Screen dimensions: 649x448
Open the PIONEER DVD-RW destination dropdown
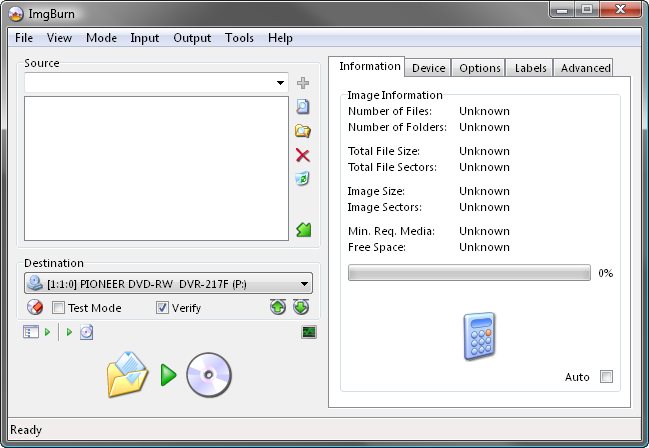click(302, 284)
